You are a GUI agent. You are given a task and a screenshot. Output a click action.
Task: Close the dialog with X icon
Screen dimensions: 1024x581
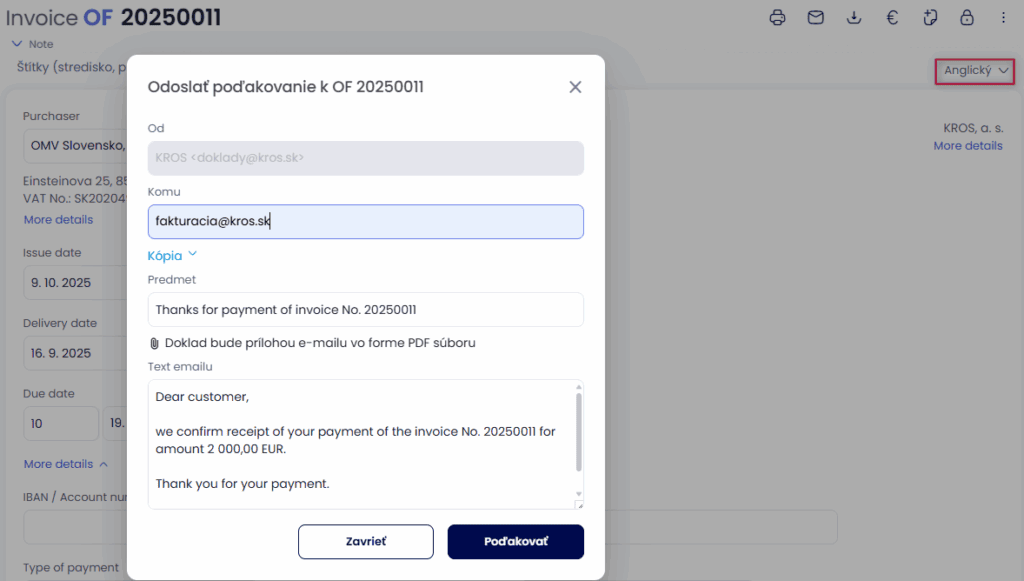[575, 87]
